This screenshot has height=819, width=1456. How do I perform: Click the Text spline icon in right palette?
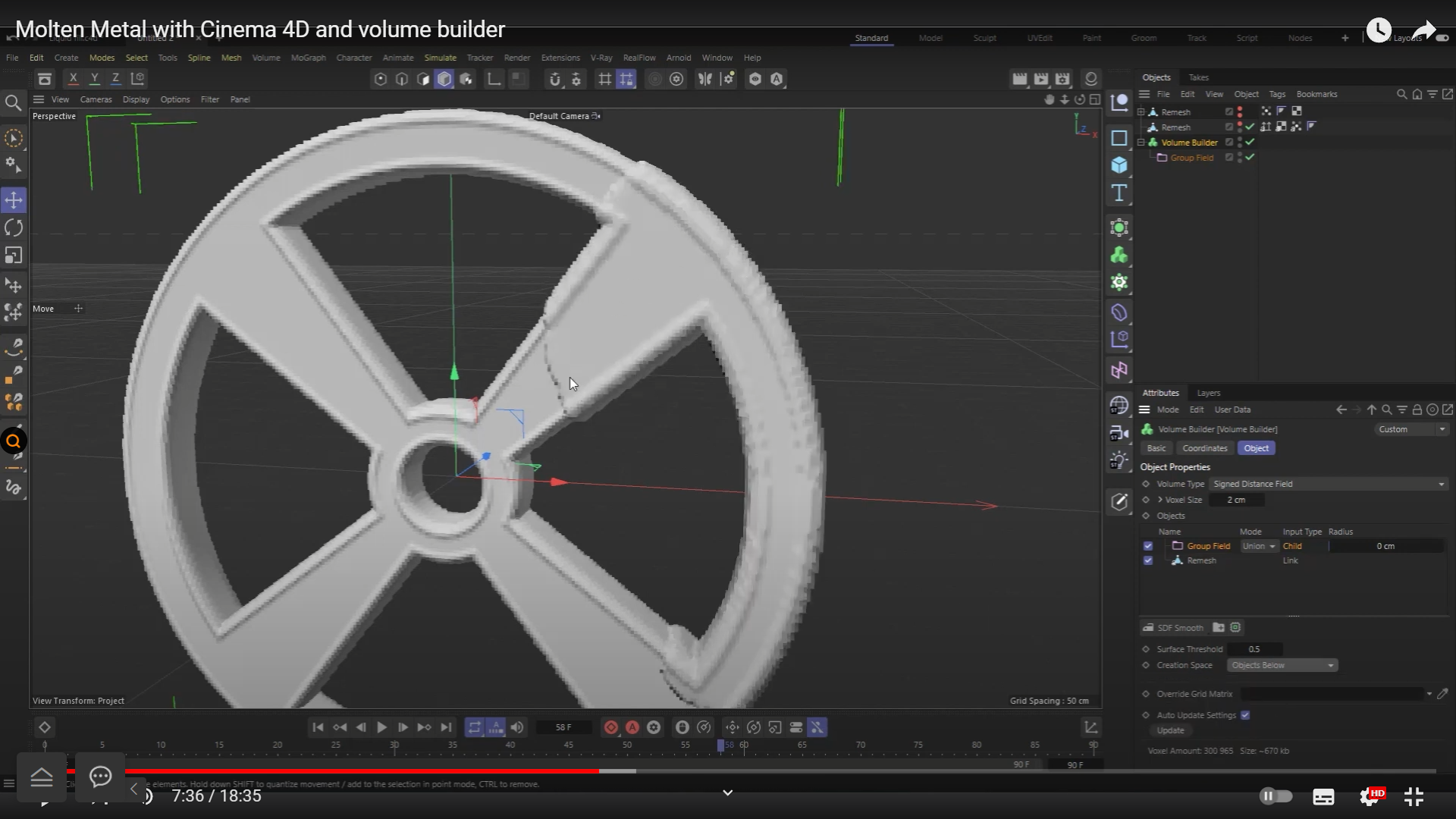tap(1119, 193)
